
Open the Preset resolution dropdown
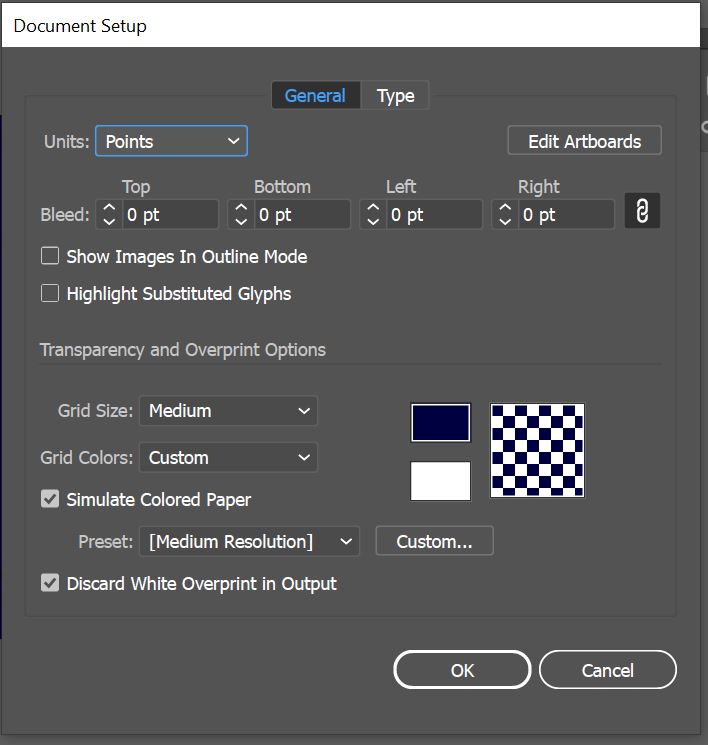click(249, 541)
